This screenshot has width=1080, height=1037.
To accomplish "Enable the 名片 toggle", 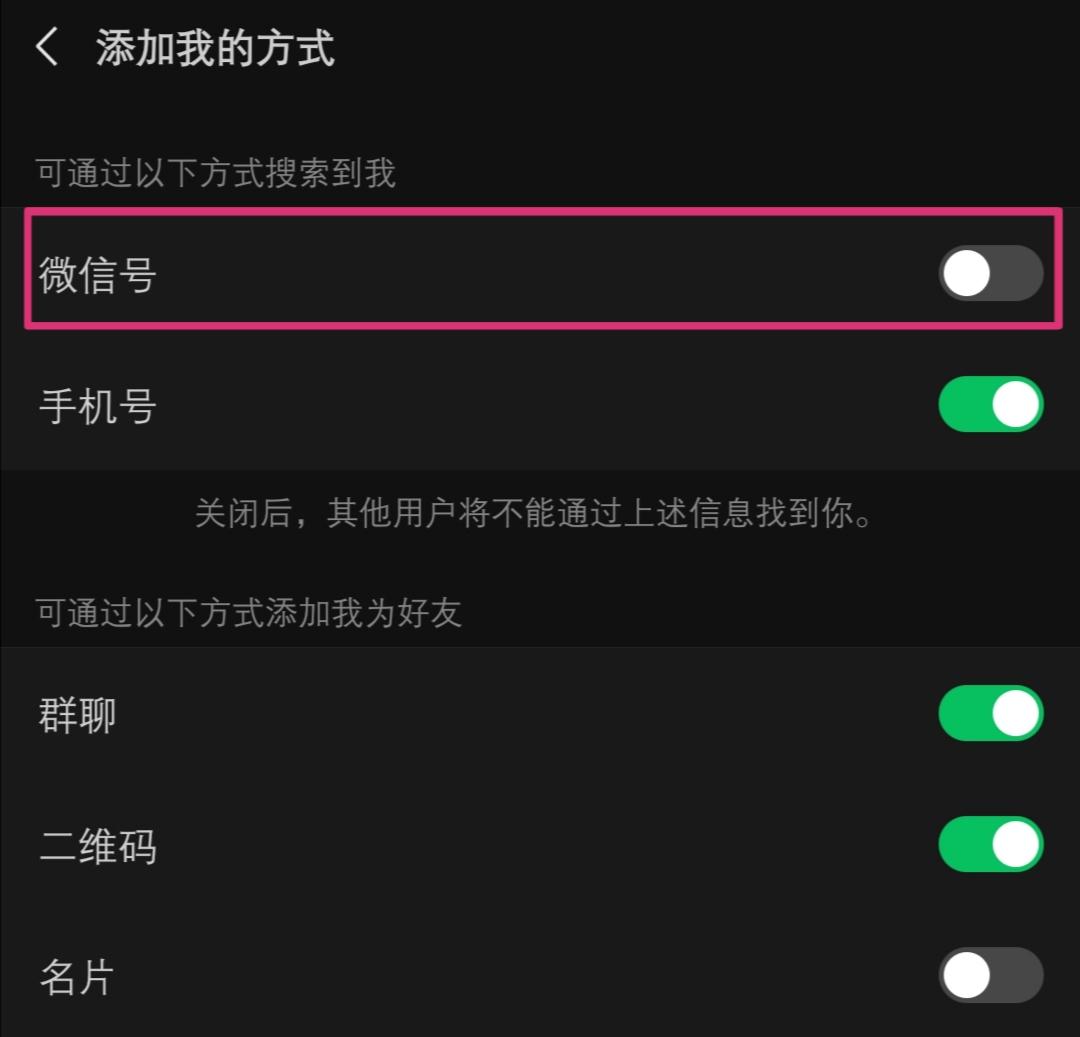I will click(991, 975).
